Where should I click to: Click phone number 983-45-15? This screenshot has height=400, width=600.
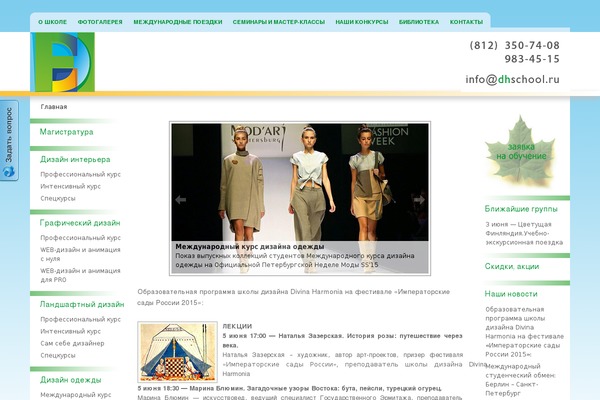[532, 59]
